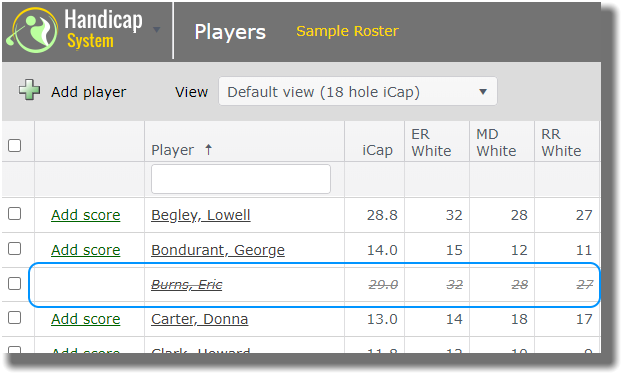Viewport: 623px width, 375px height.
Task: Click the ER White column header
Action: (x=431, y=142)
